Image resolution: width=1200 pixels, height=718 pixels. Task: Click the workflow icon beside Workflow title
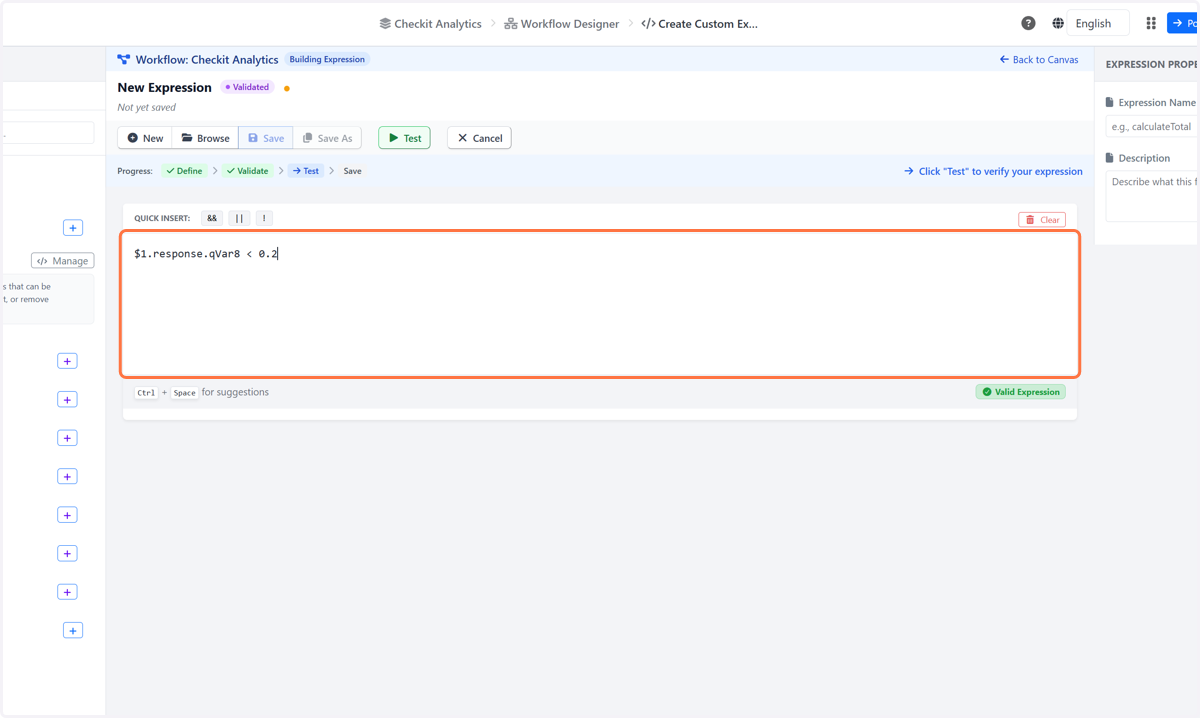(x=124, y=60)
